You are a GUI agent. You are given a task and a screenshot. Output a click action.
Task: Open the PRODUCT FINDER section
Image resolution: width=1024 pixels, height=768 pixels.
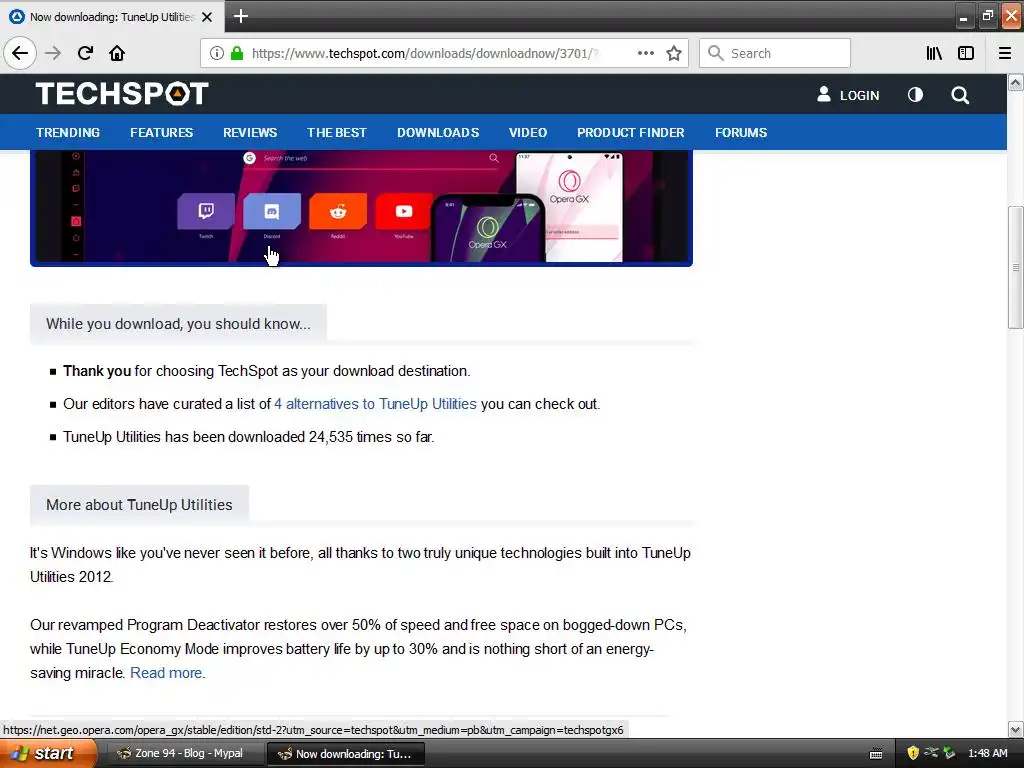630,133
